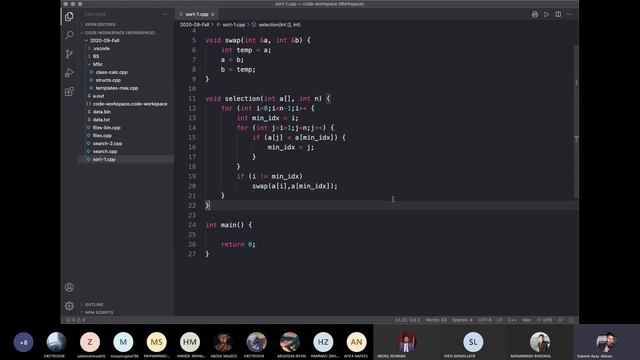Image resolution: width=640 pixels, height=360 pixels.
Task: Click the selection function breadcrumb item
Action: click(x=276, y=24)
